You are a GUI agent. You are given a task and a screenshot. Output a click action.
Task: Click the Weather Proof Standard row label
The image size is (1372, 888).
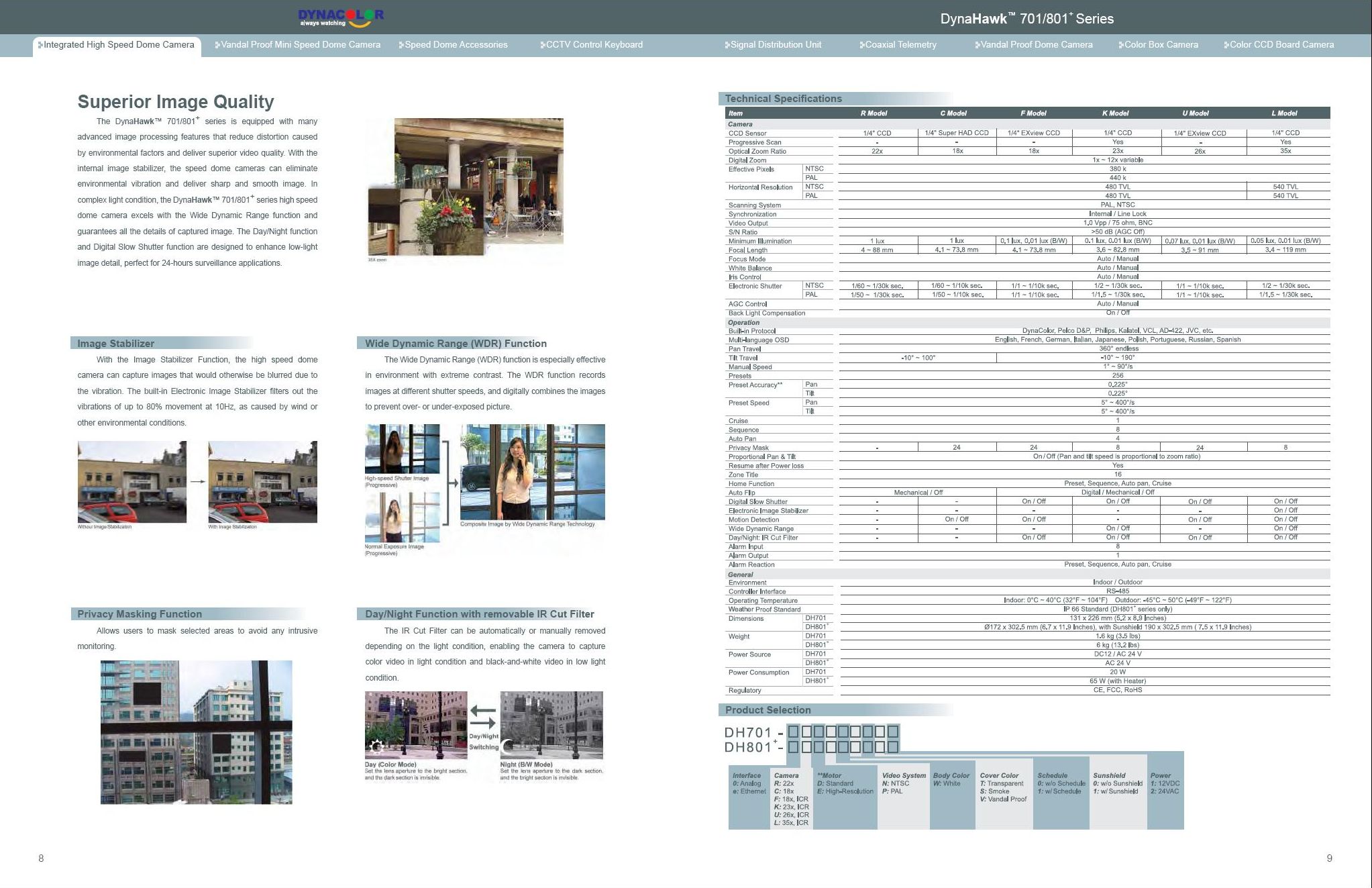point(764,609)
